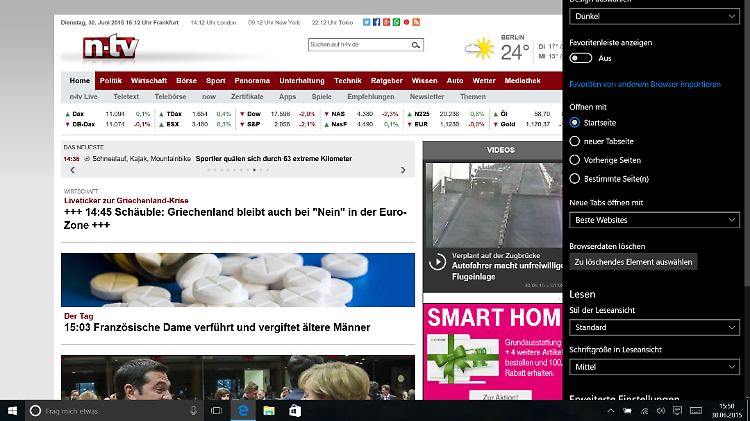The width and height of the screenshot is (750, 421).
Task: Open the Facebook icon in n-tv header
Action: [376, 22]
